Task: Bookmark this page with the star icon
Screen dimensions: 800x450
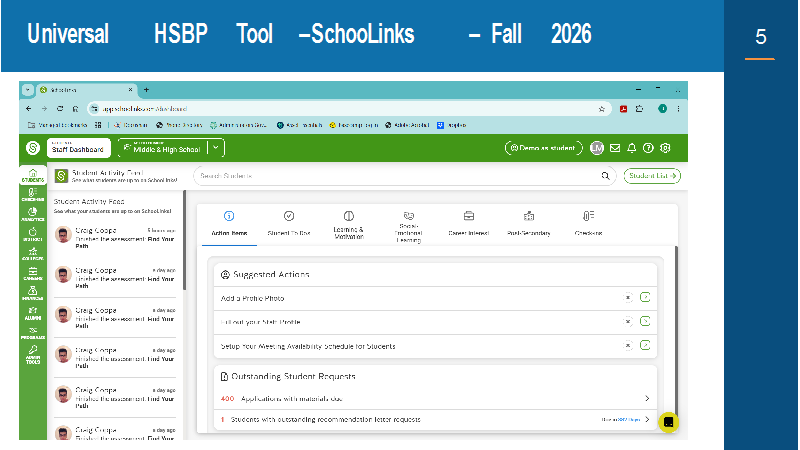Action: (x=602, y=109)
